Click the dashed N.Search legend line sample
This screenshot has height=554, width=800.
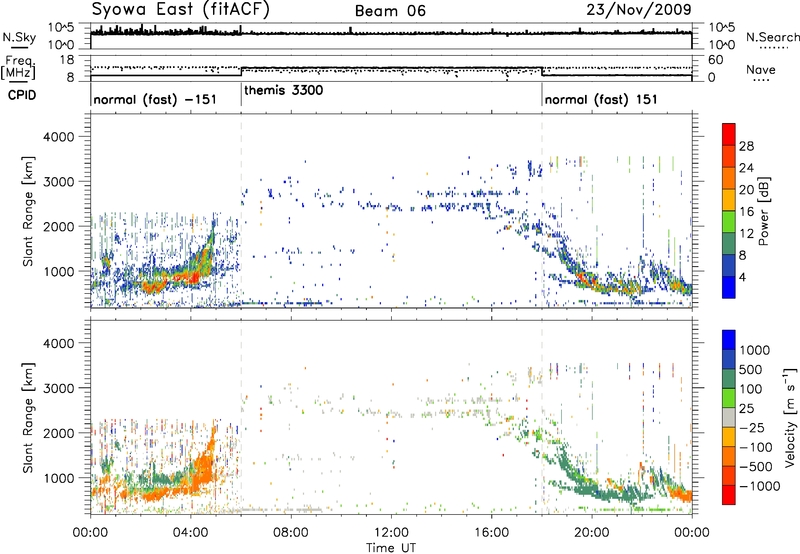point(773,48)
